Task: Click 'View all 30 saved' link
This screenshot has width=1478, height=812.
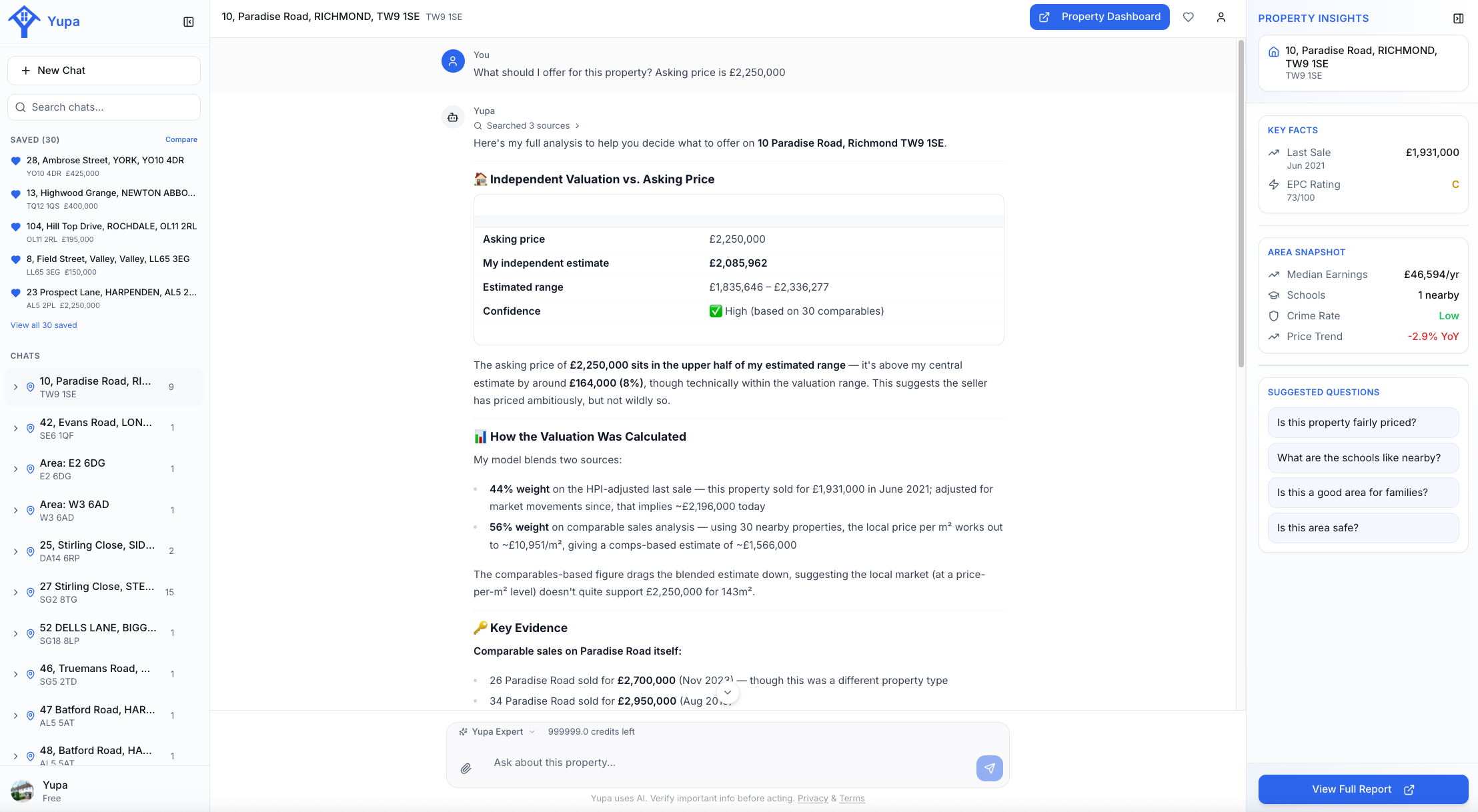Action: (44, 325)
